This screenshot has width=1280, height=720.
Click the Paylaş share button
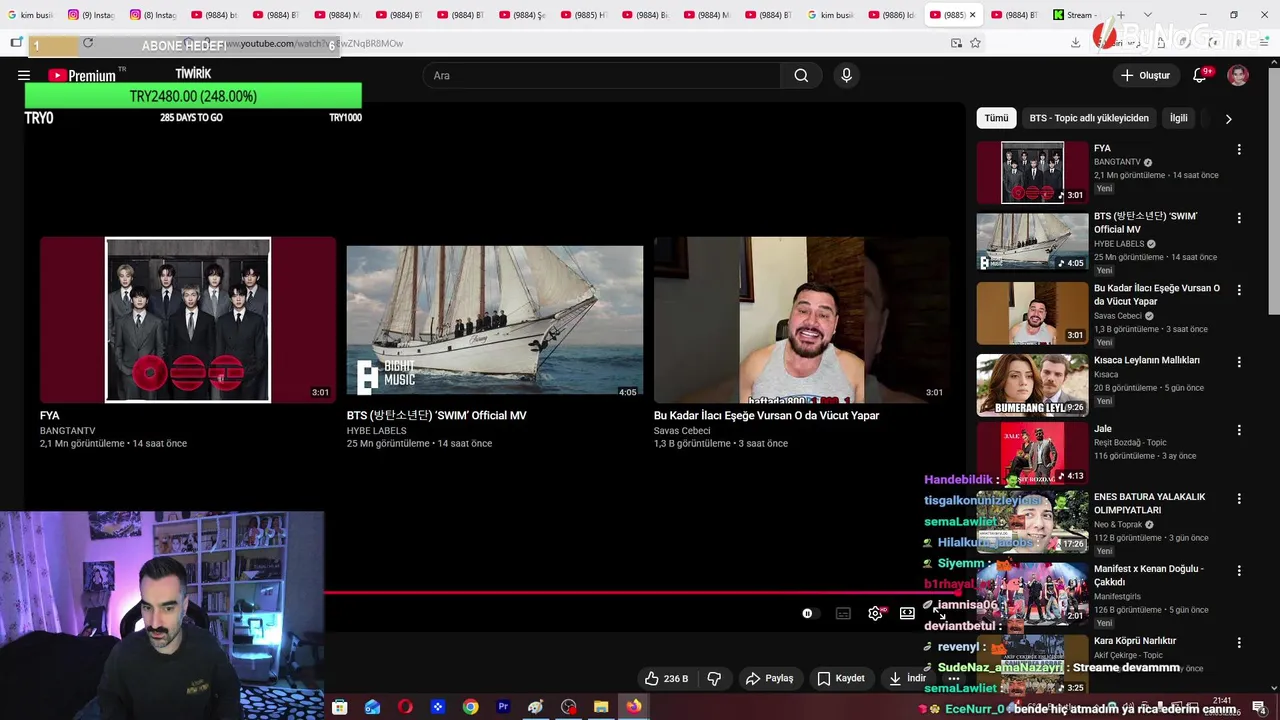[x=769, y=678]
